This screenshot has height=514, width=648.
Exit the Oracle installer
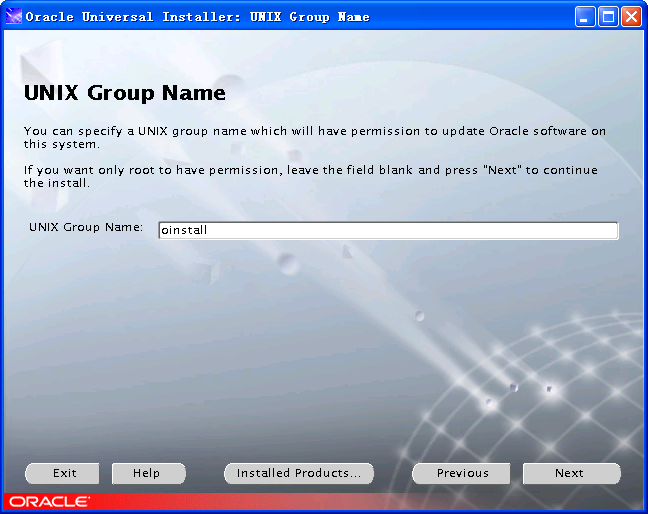[x=64, y=473]
